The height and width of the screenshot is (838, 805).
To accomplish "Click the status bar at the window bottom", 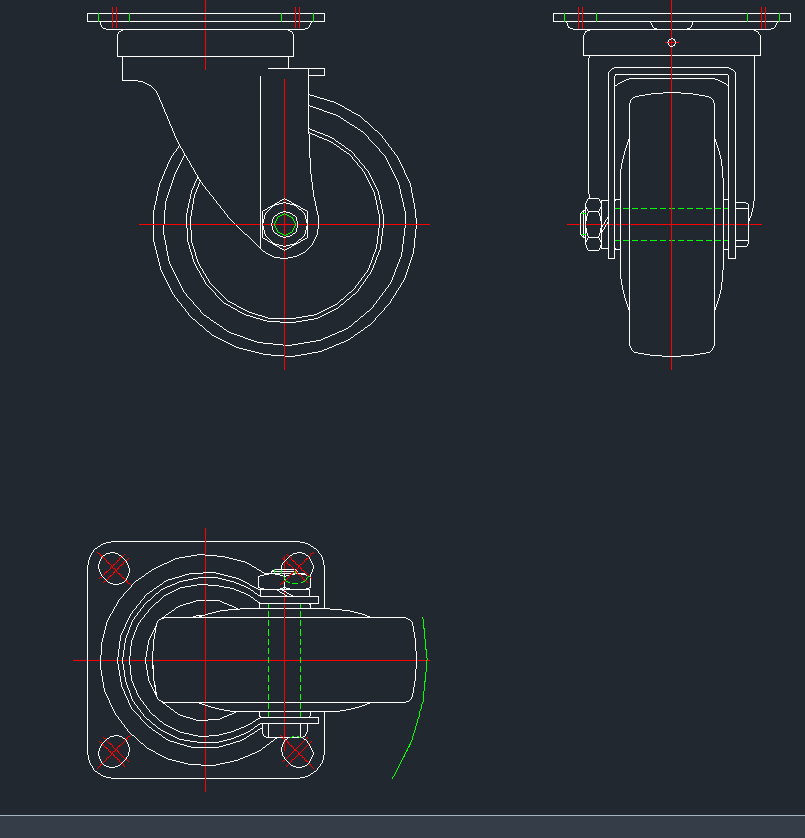I will [x=402, y=826].
